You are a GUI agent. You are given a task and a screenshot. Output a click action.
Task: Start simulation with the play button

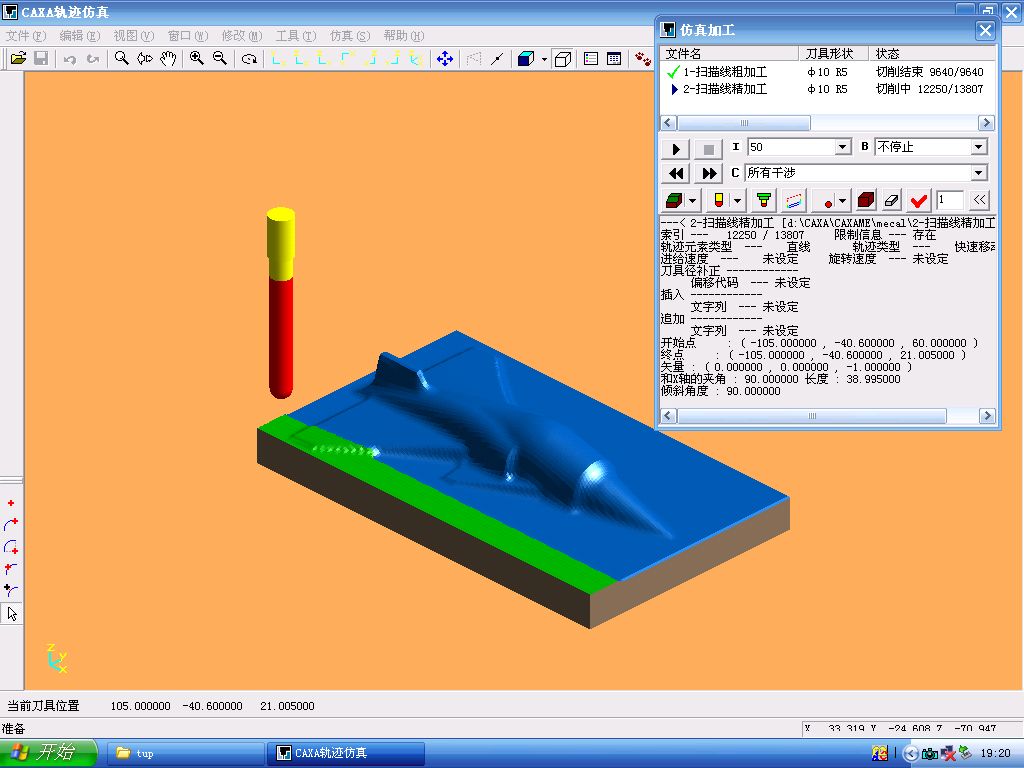[676, 149]
